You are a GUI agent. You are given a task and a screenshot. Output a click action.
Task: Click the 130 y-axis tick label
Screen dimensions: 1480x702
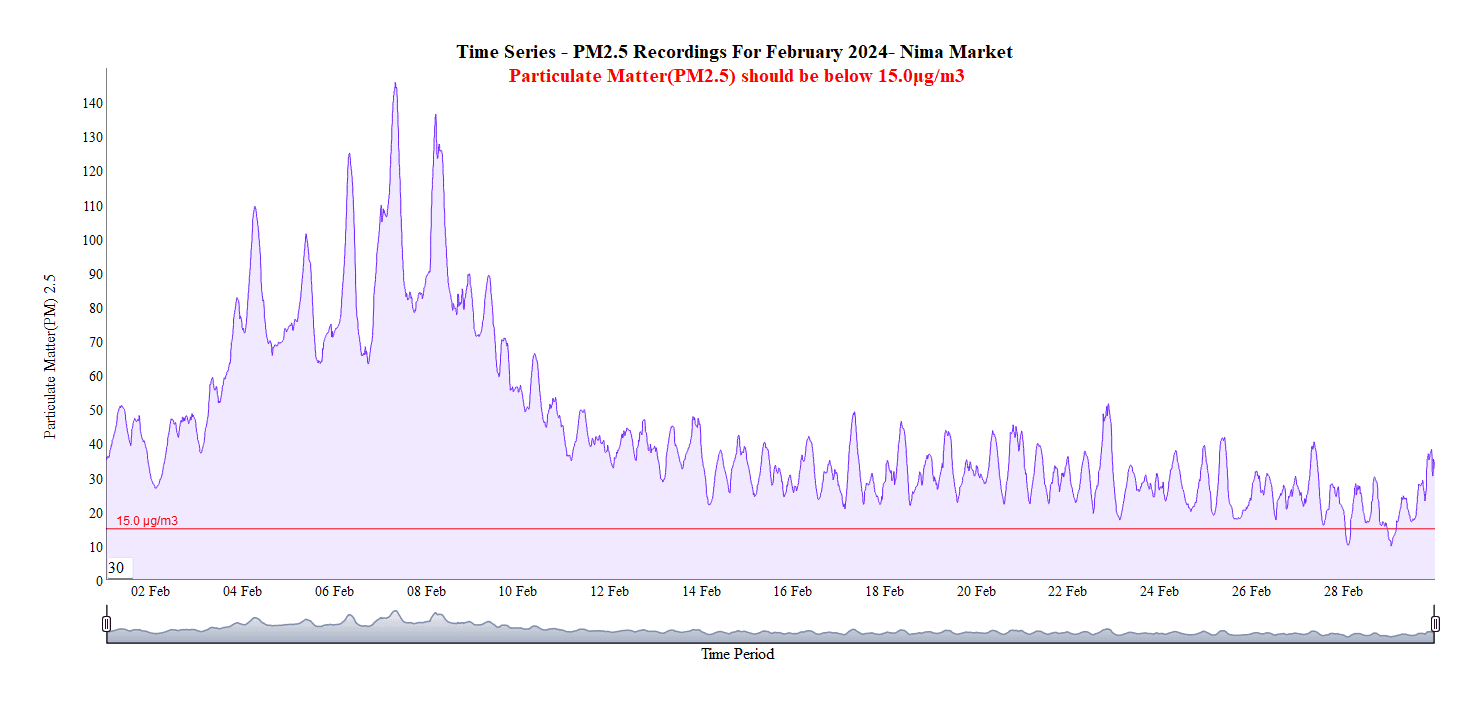click(x=93, y=137)
